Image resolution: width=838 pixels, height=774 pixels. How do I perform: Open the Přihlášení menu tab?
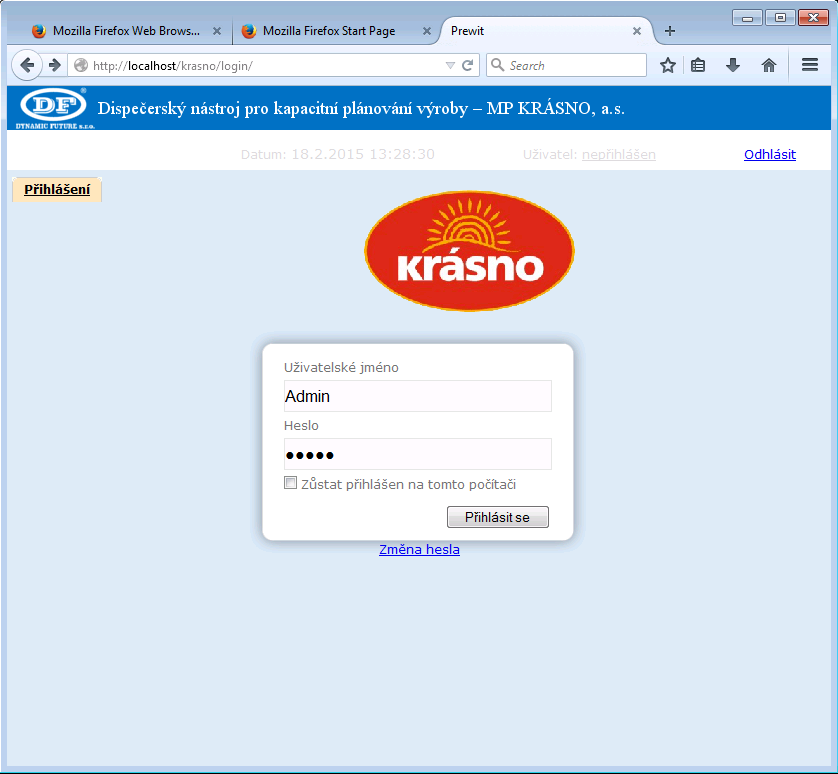pyautogui.click(x=57, y=190)
